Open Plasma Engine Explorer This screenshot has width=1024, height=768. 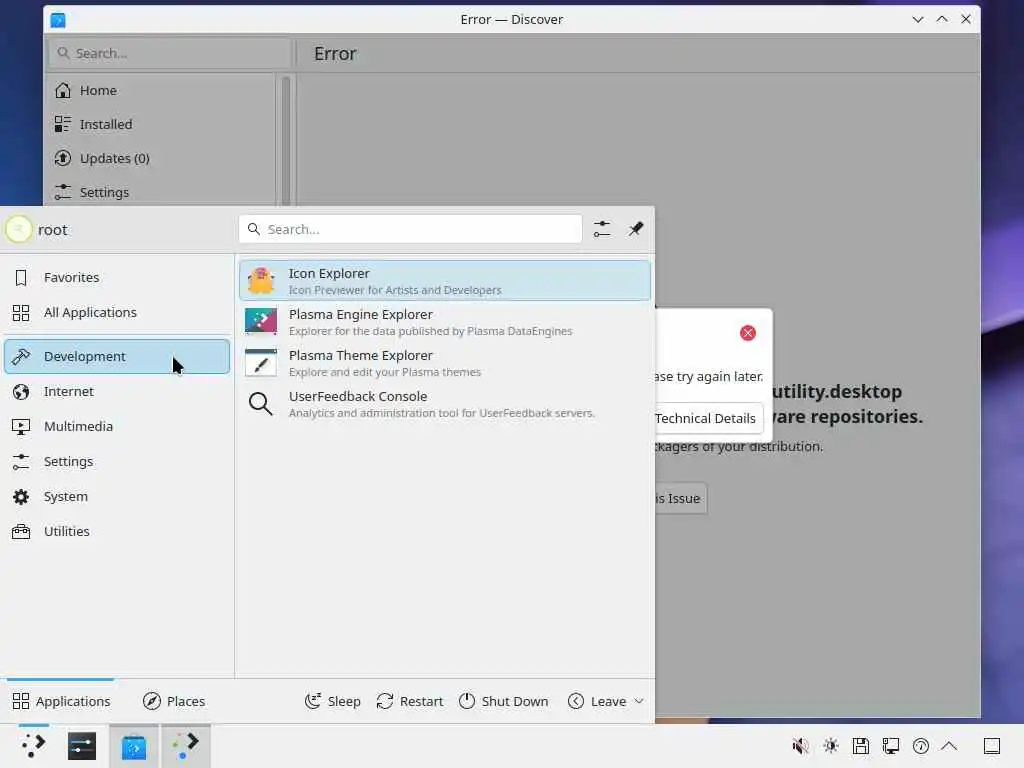point(445,322)
